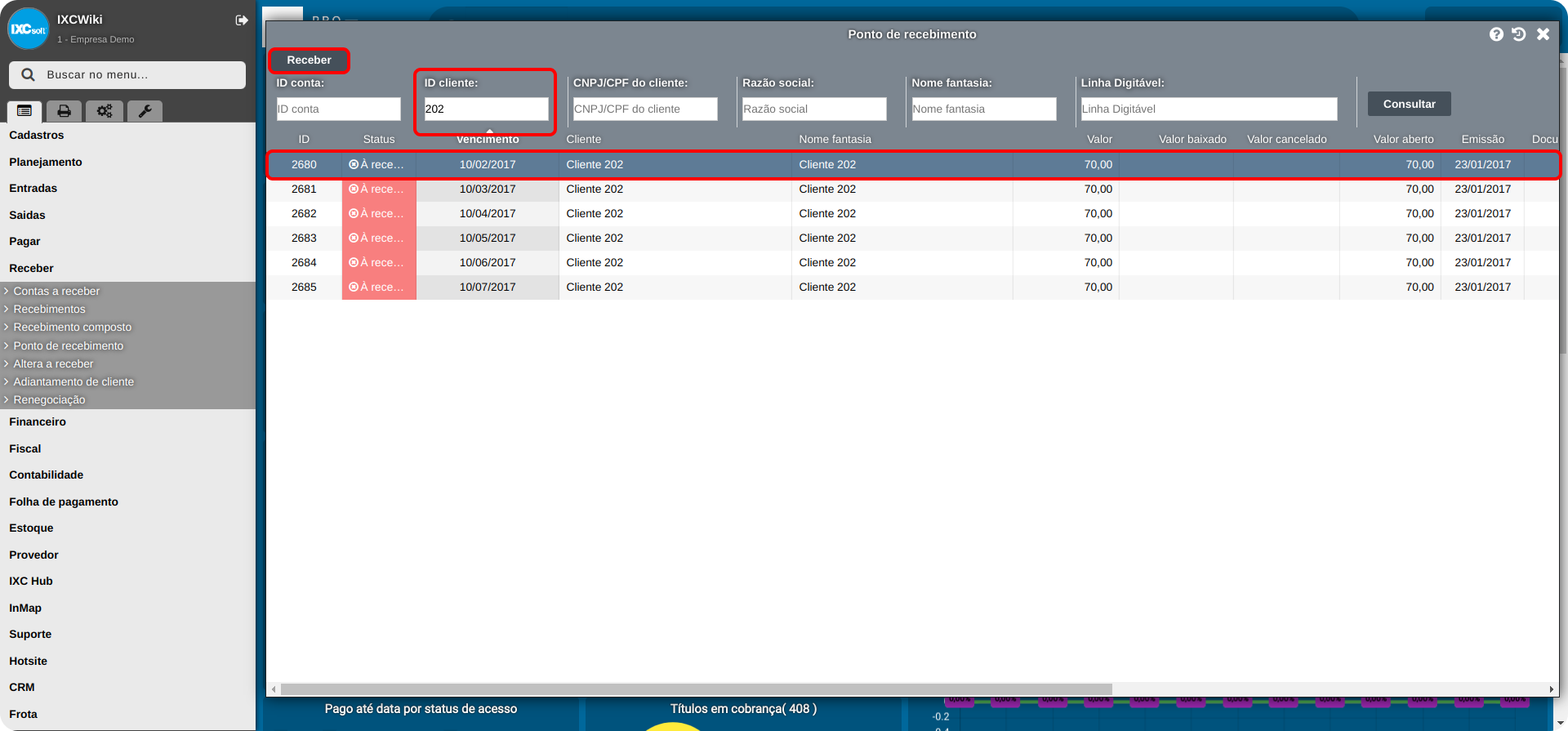Click the Receber button
This screenshot has width=1568, height=731.
[x=309, y=60]
